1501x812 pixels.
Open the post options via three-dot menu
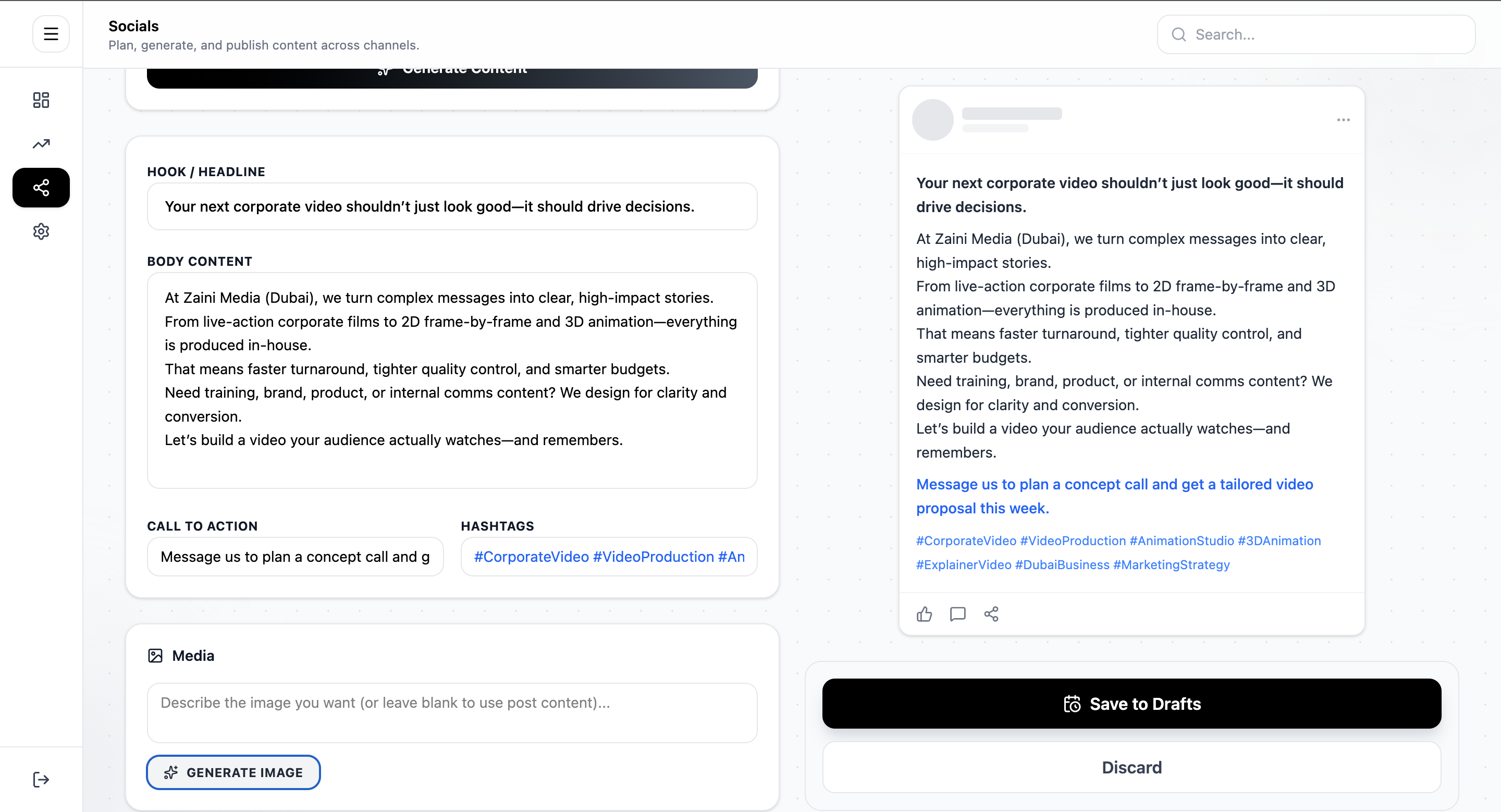click(x=1343, y=120)
